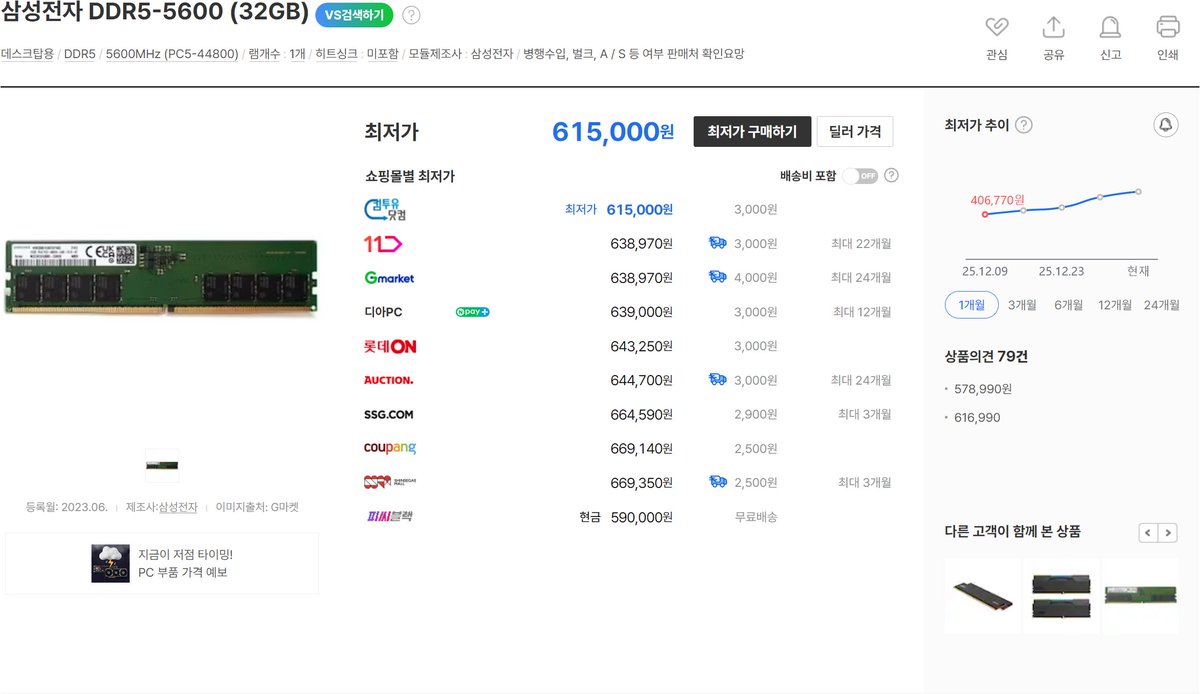Image resolution: width=1200 pixels, height=694 pixels.
Task: Open the 11번가 shop logo
Action: click(x=383, y=243)
